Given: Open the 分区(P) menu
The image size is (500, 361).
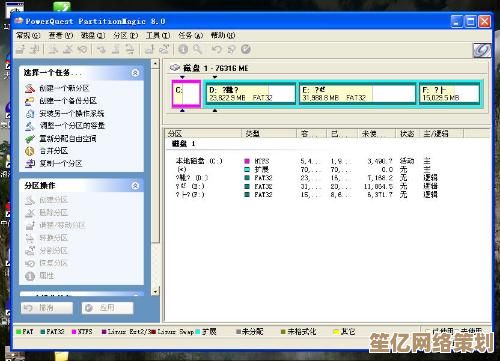Looking at the screenshot, I should coord(125,35).
